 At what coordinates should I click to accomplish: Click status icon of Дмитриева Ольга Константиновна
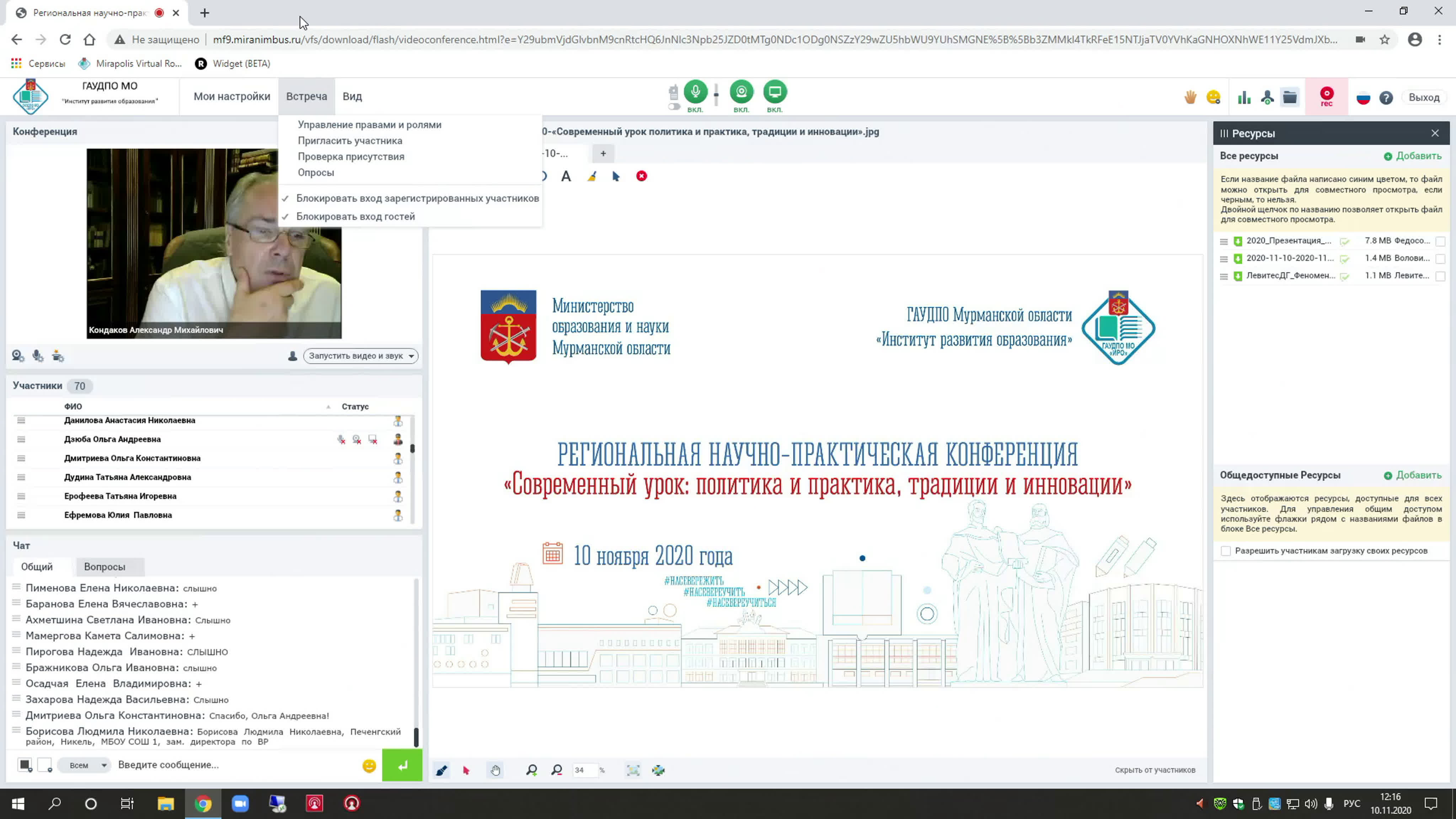398,459
